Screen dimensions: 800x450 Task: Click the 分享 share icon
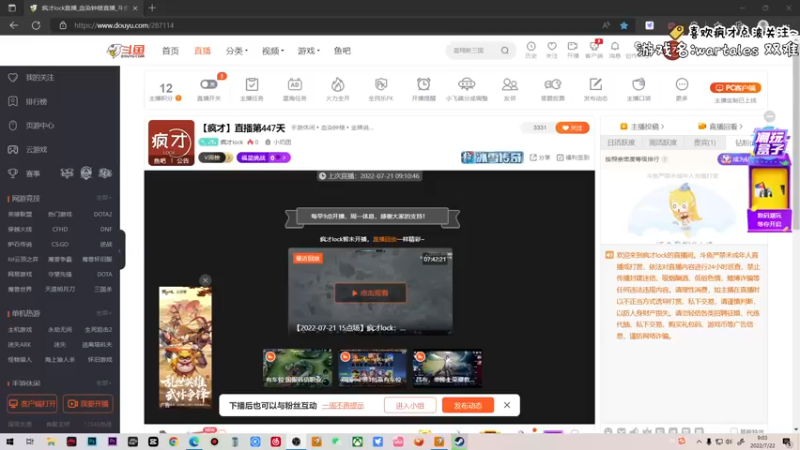(539, 158)
